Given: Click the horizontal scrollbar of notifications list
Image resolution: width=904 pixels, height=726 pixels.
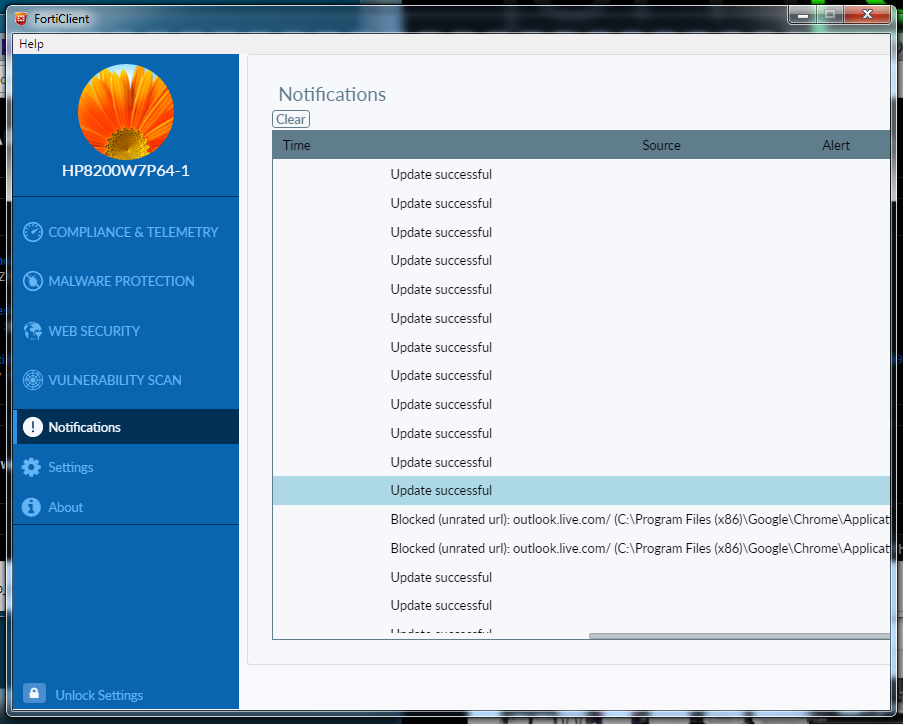Looking at the screenshot, I should (x=740, y=637).
